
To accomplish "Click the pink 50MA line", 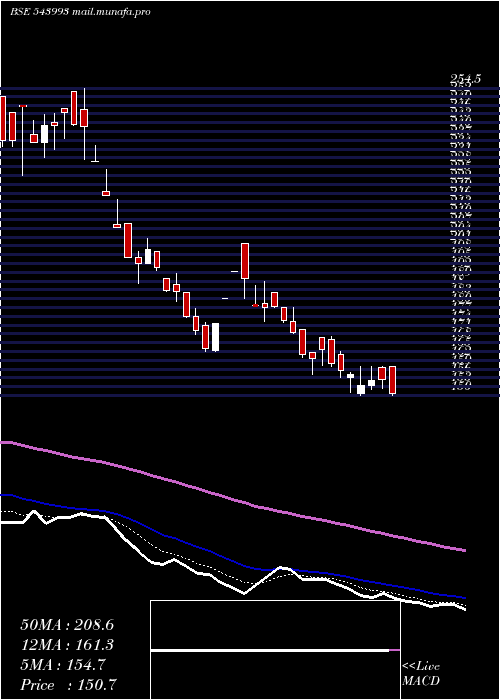I will (232, 499).
